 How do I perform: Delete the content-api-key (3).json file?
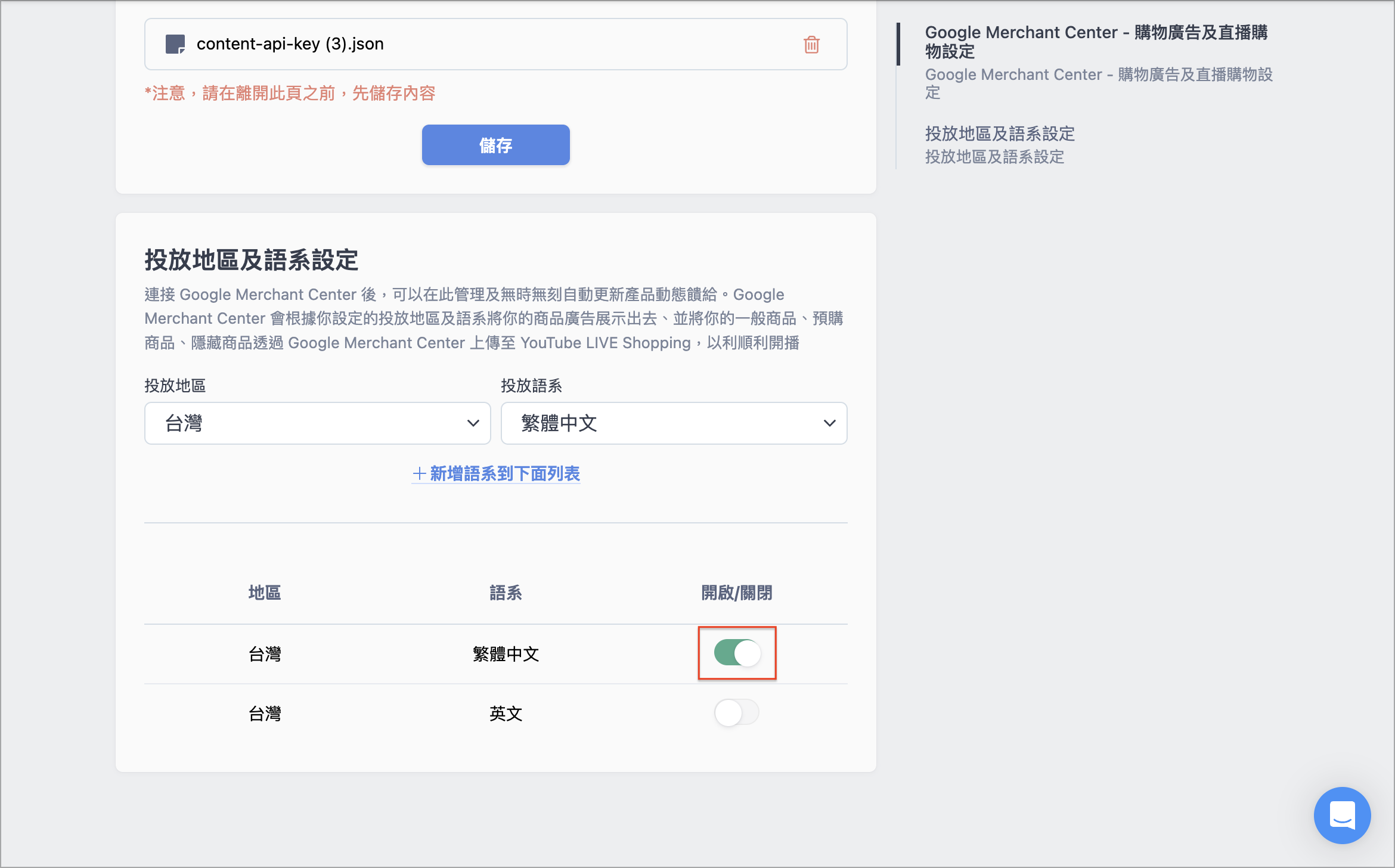click(811, 44)
